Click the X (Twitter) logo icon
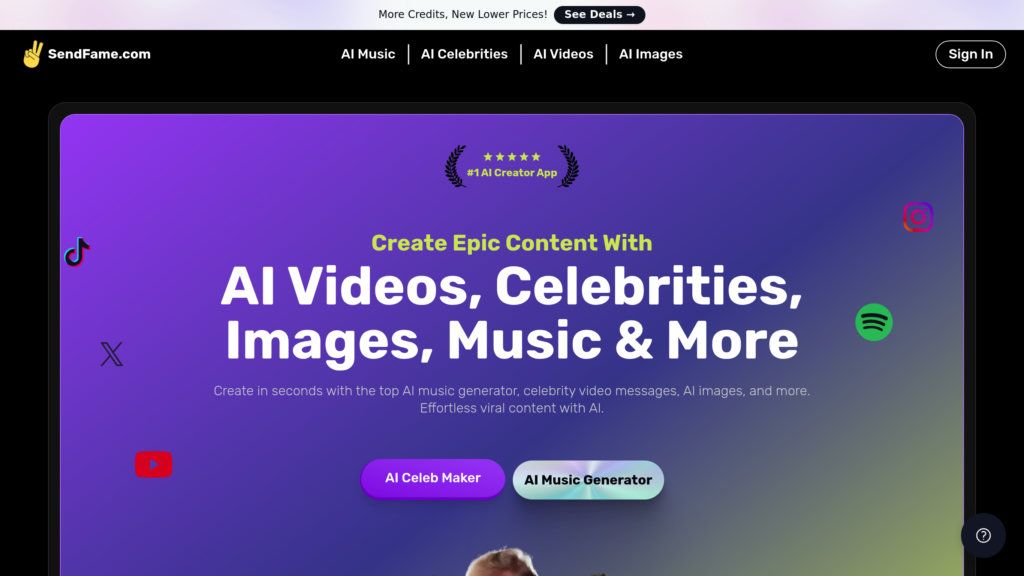The height and width of the screenshot is (576, 1024). (112, 354)
